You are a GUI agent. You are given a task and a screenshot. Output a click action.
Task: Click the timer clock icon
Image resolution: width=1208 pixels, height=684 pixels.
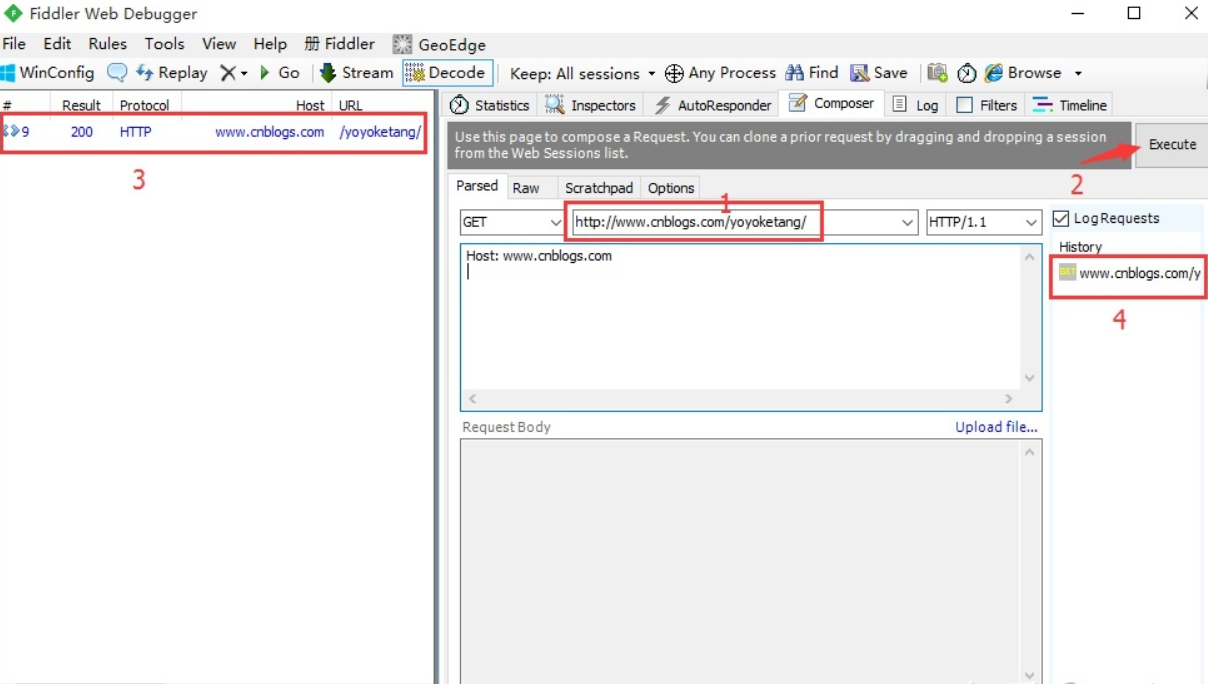[x=967, y=73]
